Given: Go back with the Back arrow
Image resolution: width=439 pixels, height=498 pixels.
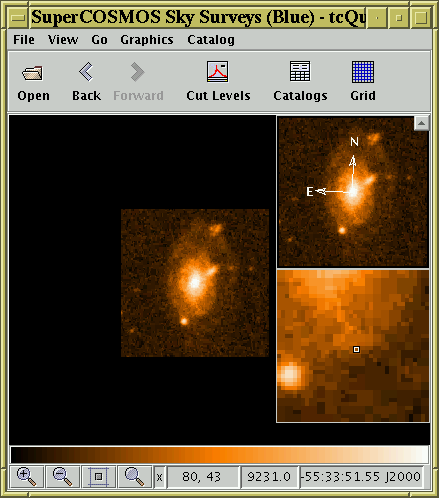Looking at the screenshot, I should 86,82.
